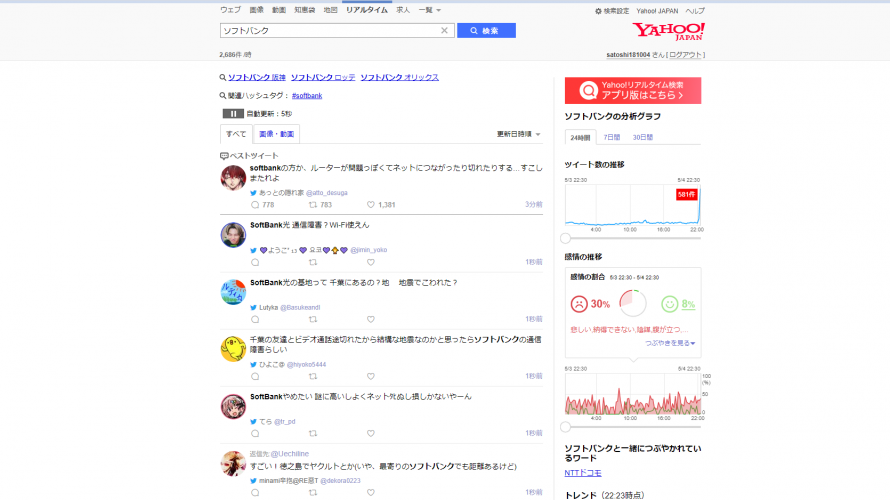Expand the 一覧 menu dropdown
The height and width of the screenshot is (500, 890).
(x=430, y=10)
